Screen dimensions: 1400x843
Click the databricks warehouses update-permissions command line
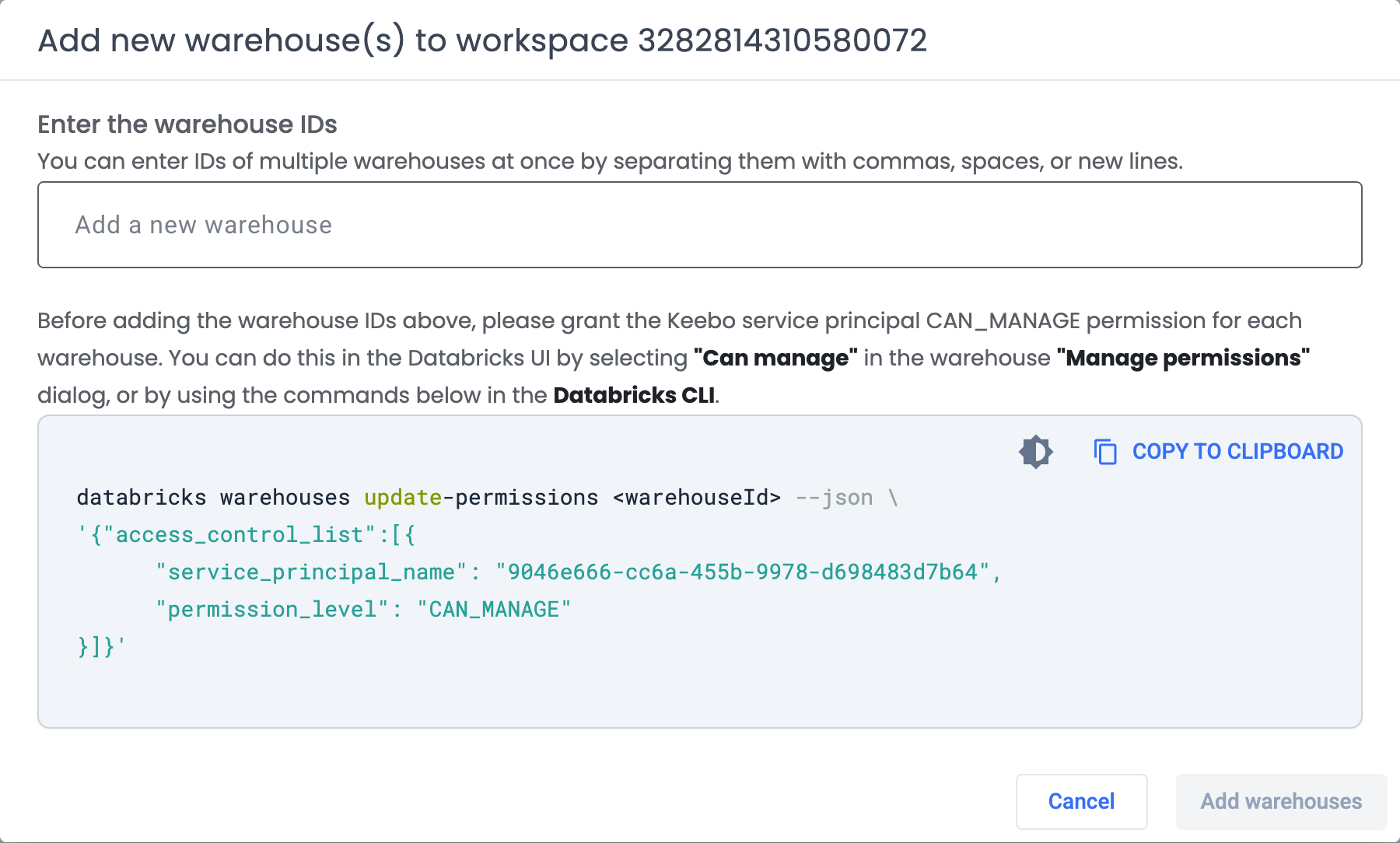(x=488, y=498)
